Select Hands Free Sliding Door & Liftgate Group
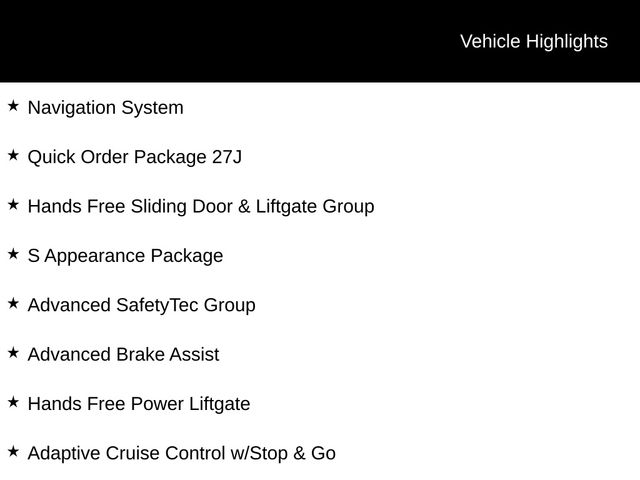 (x=201, y=207)
